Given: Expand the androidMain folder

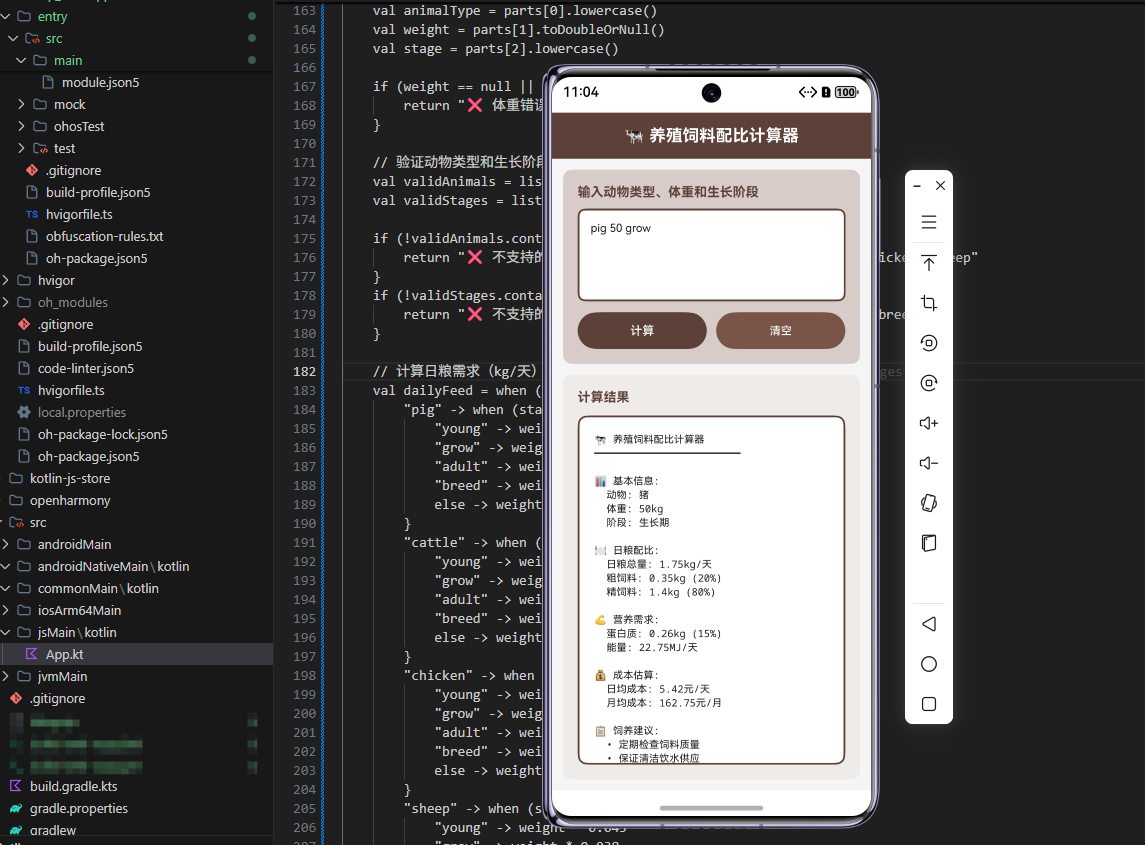Looking at the screenshot, I should [x=6, y=544].
